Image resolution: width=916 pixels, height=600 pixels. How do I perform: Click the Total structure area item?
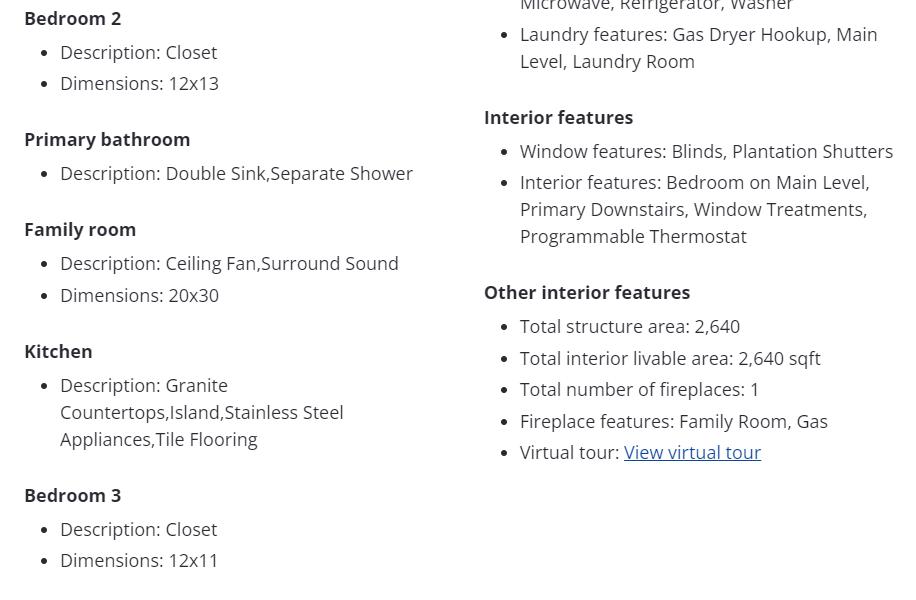coord(630,327)
